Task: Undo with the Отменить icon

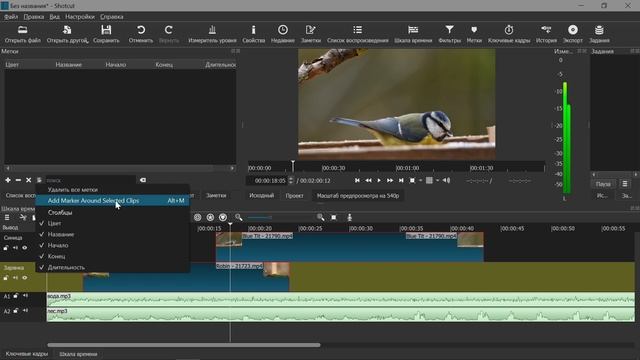Action: click(x=141, y=33)
